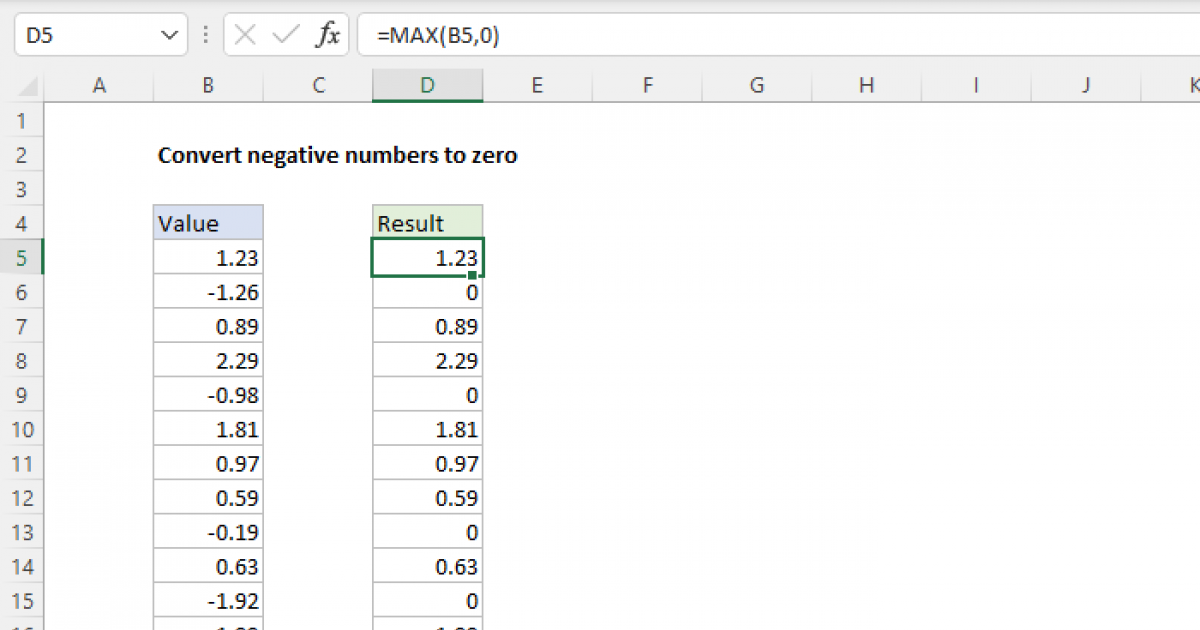Screen dimensions: 1200x630
Task: Open the Name Box dropdown arrow
Action: pyautogui.click(x=167, y=36)
